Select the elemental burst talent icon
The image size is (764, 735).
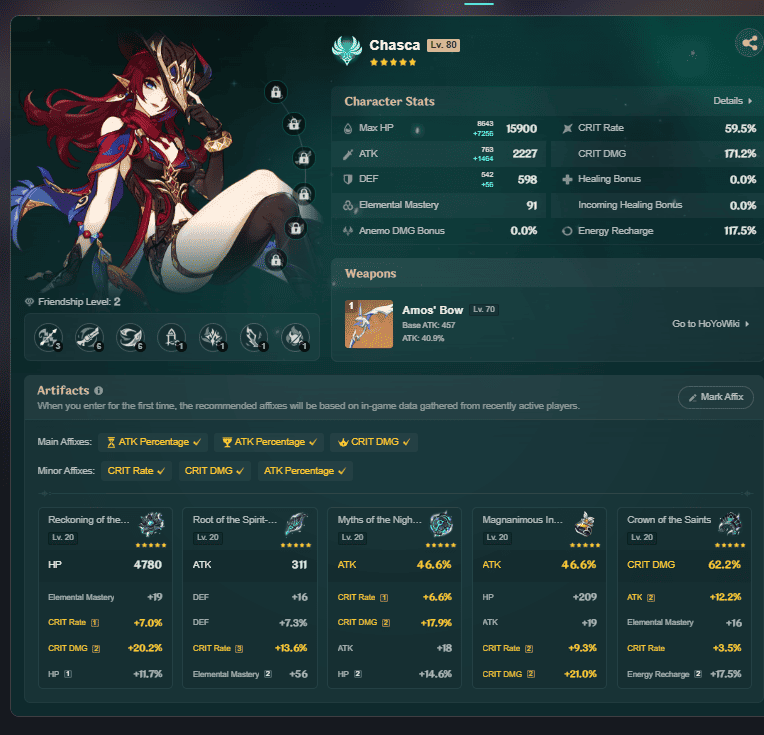point(131,337)
